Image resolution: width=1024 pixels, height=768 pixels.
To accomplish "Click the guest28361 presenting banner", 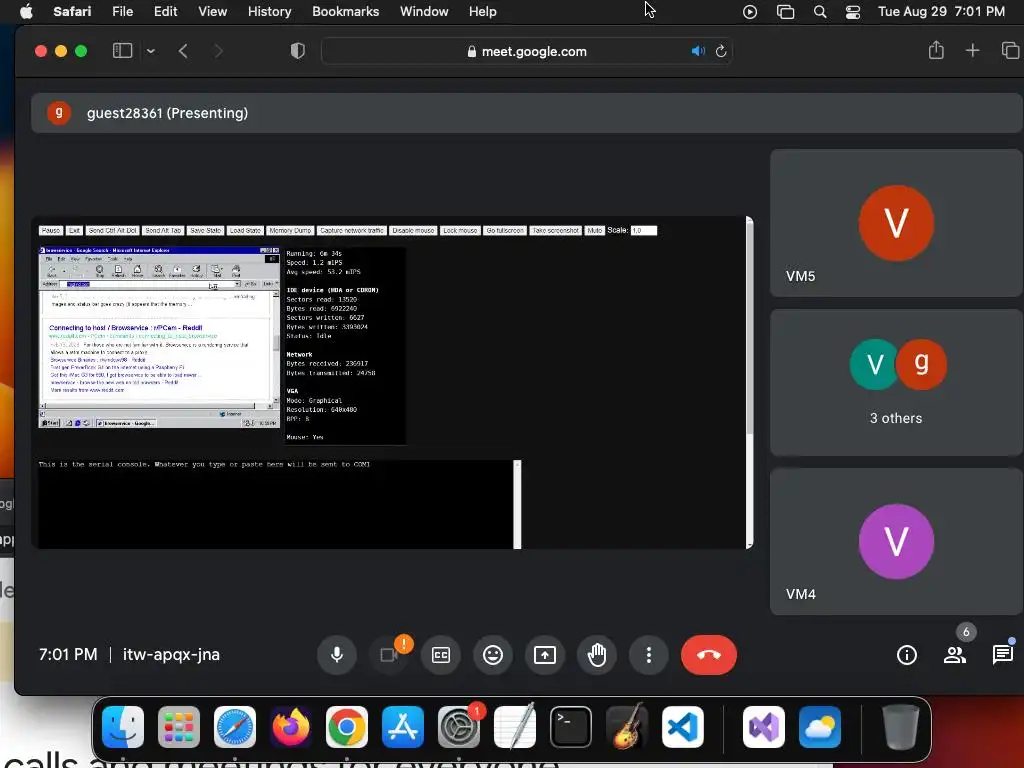I will click(526, 113).
